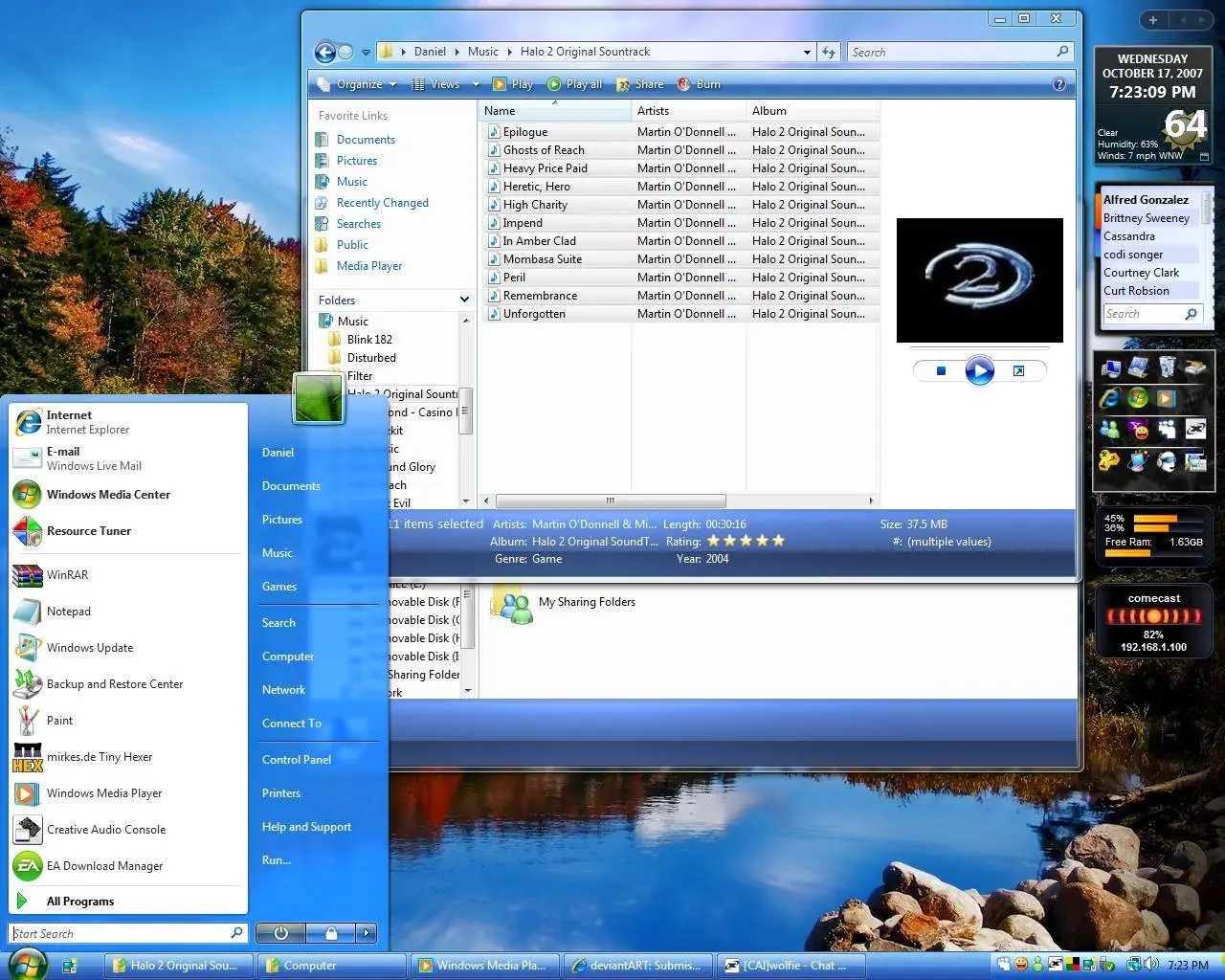Click the Internet Explorer sidebar launcher icon
This screenshot has height=980, width=1225.
point(1110,398)
